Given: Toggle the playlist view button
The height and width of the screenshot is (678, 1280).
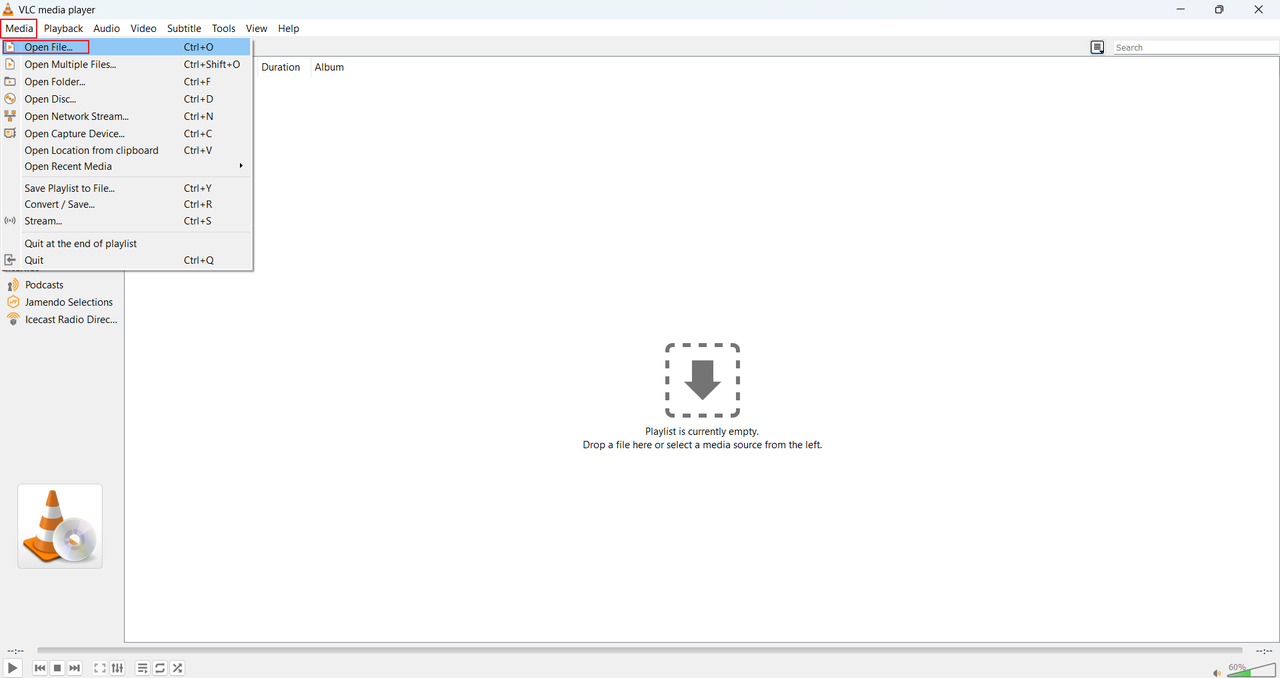Looking at the screenshot, I should tap(142, 668).
